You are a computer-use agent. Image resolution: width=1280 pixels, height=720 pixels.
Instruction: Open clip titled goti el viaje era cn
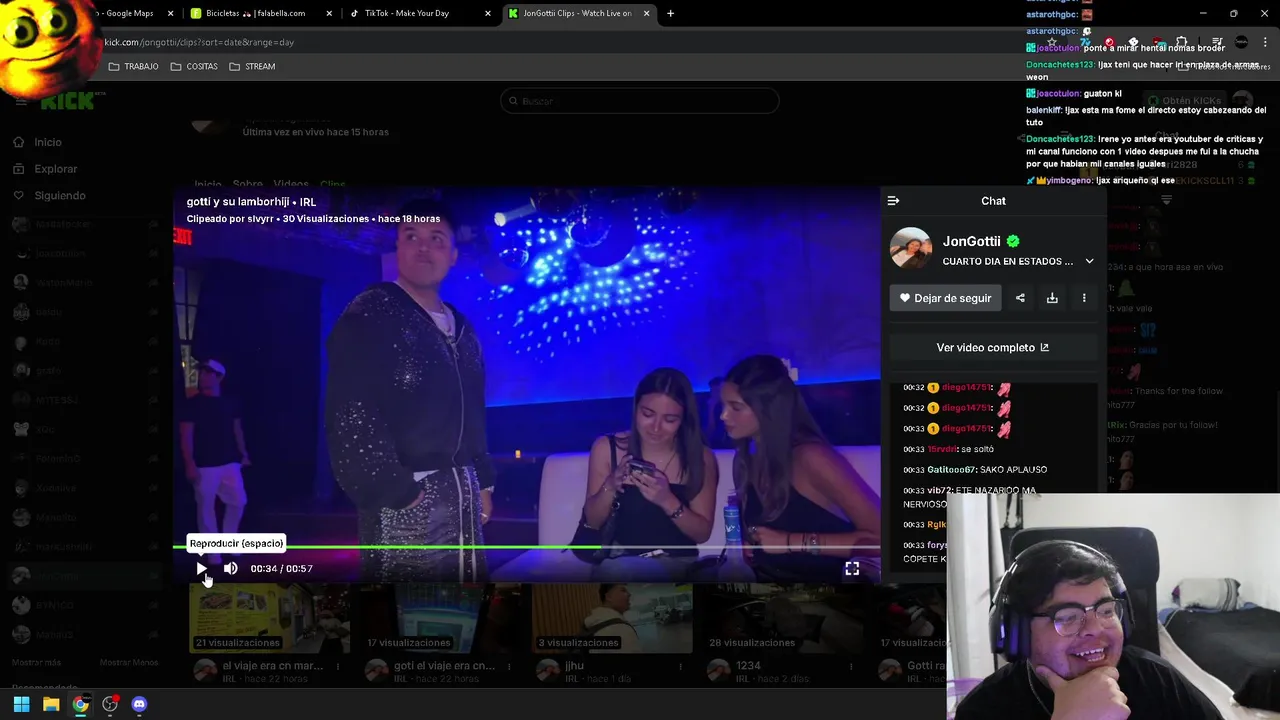click(x=444, y=666)
